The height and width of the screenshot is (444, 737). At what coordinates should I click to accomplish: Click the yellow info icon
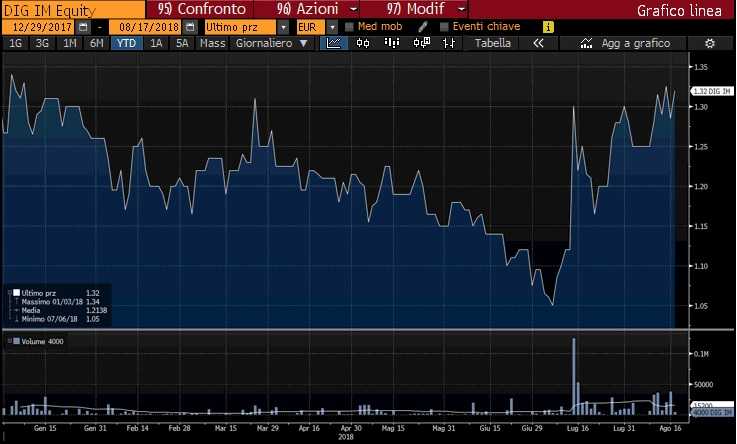click(x=548, y=27)
